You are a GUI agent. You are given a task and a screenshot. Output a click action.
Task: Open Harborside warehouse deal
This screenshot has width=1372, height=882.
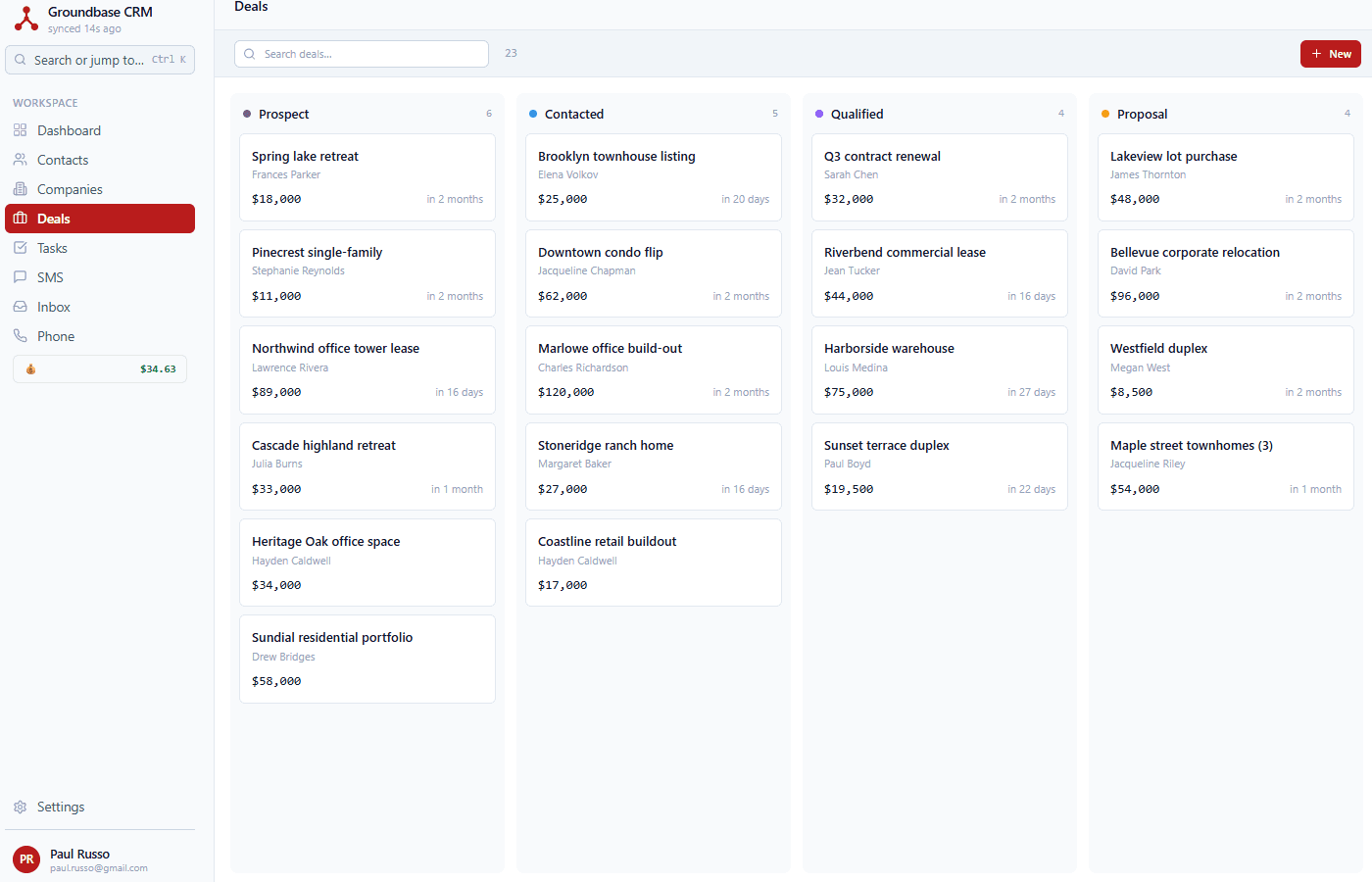pyautogui.click(x=940, y=369)
